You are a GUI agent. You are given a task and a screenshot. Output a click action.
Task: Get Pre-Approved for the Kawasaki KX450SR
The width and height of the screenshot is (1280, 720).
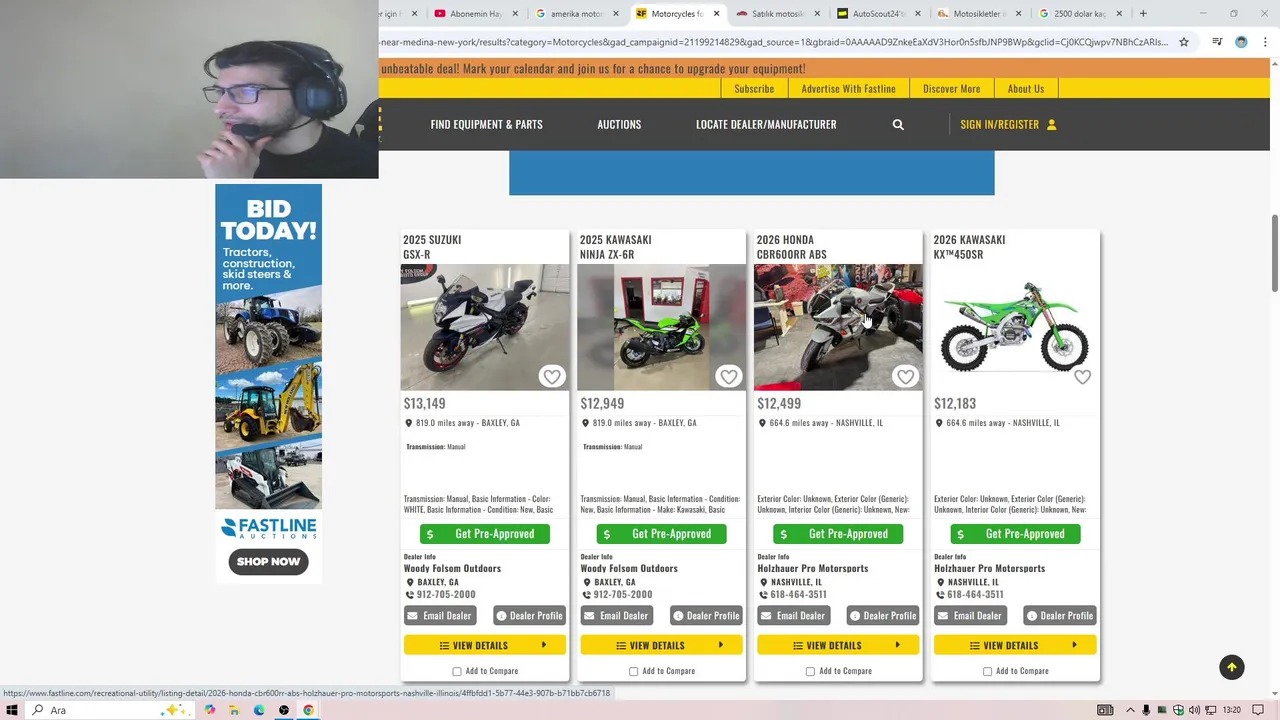[x=1015, y=534]
